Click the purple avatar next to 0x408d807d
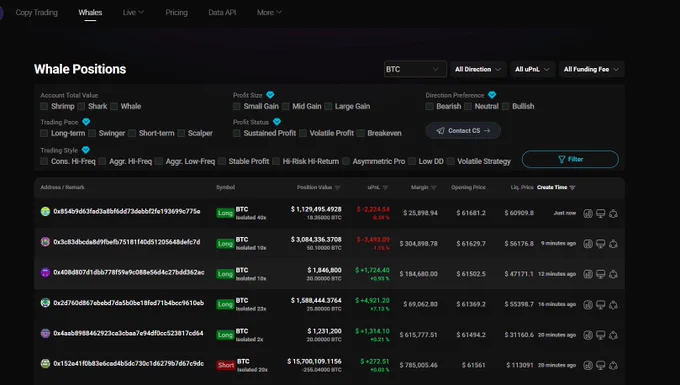 pyautogui.click(x=45, y=272)
